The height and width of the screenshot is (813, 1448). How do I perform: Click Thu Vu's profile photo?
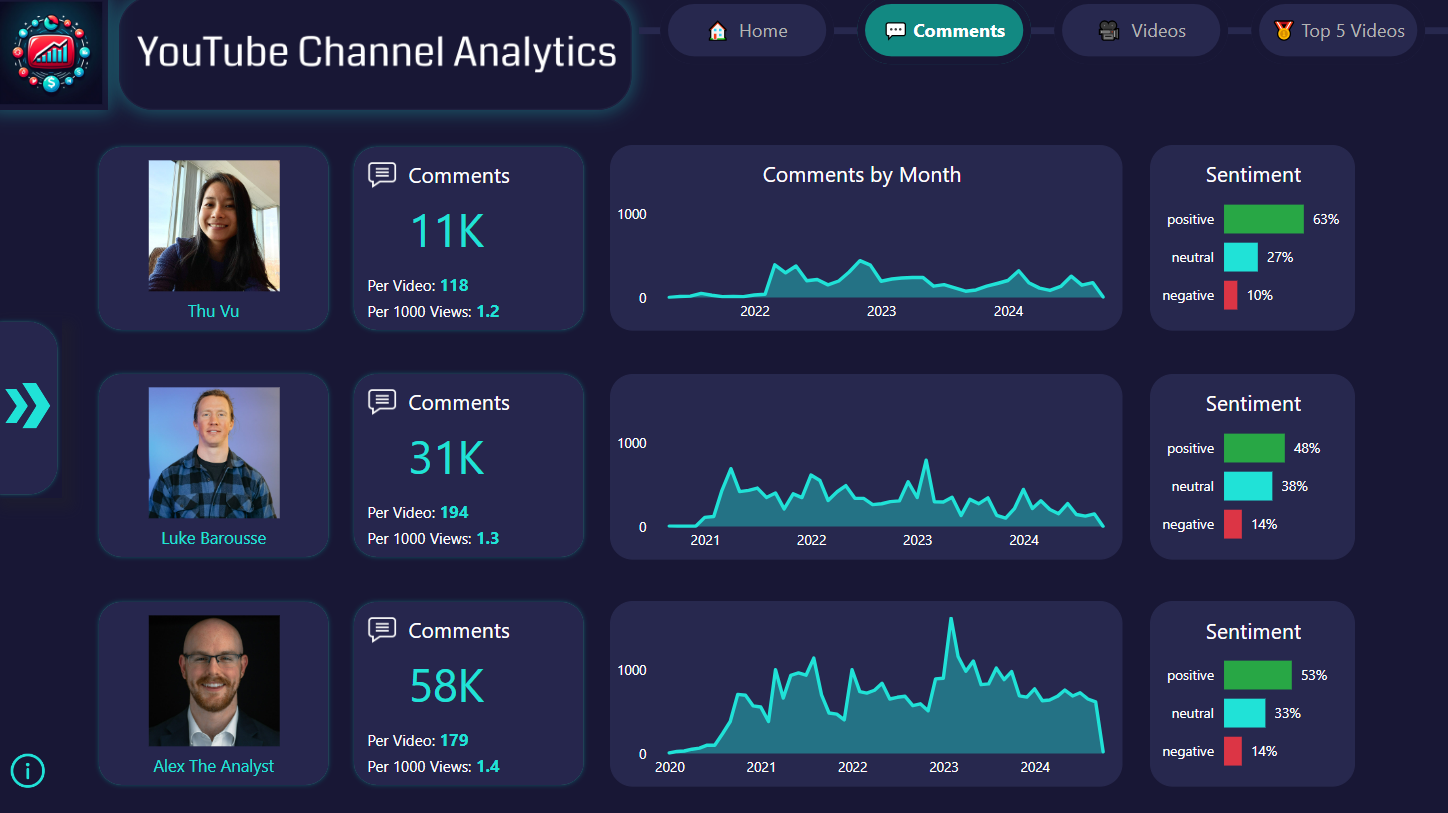[x=214, y=226]
